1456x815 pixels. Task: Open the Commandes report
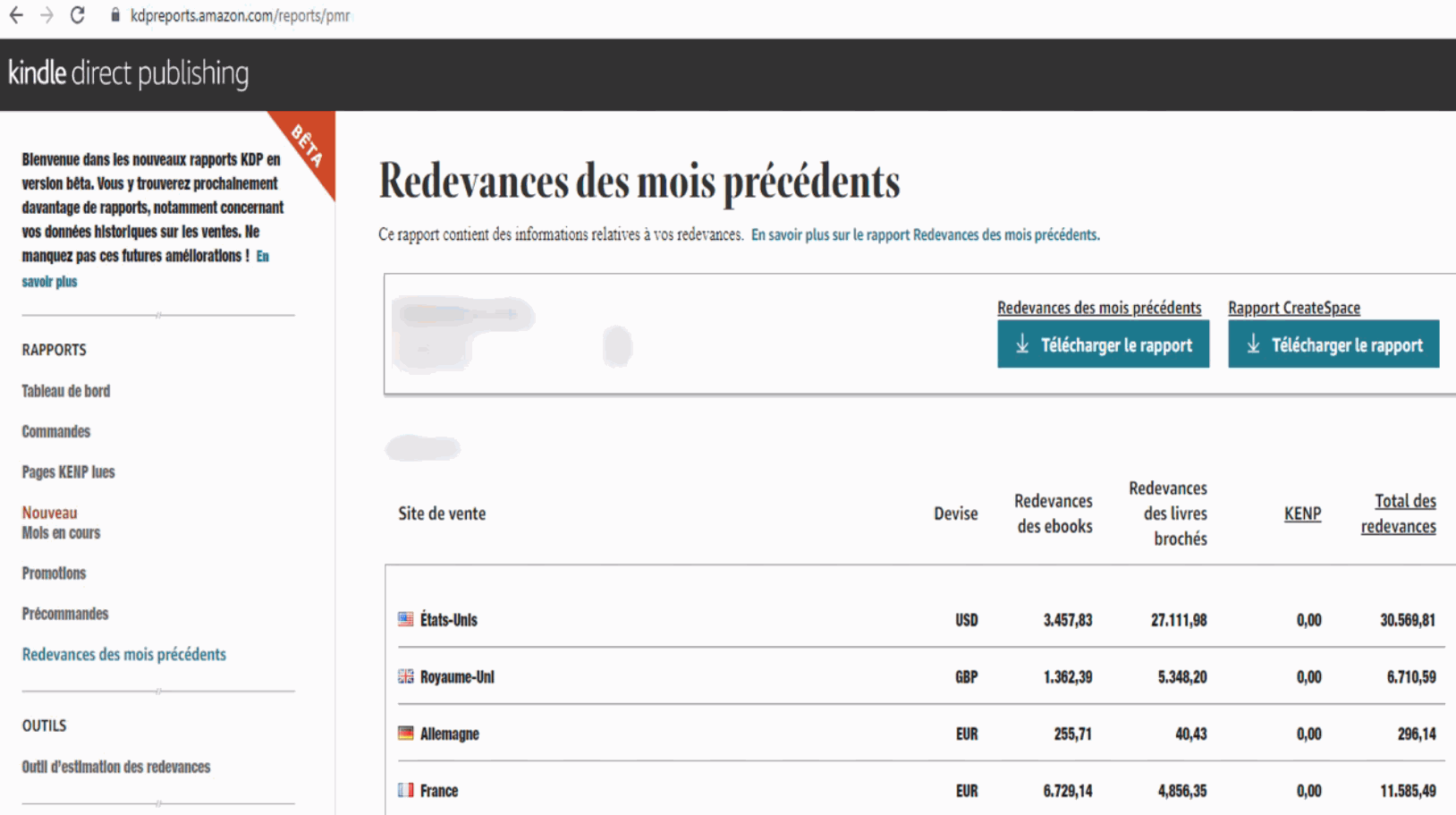pos(56,431)
